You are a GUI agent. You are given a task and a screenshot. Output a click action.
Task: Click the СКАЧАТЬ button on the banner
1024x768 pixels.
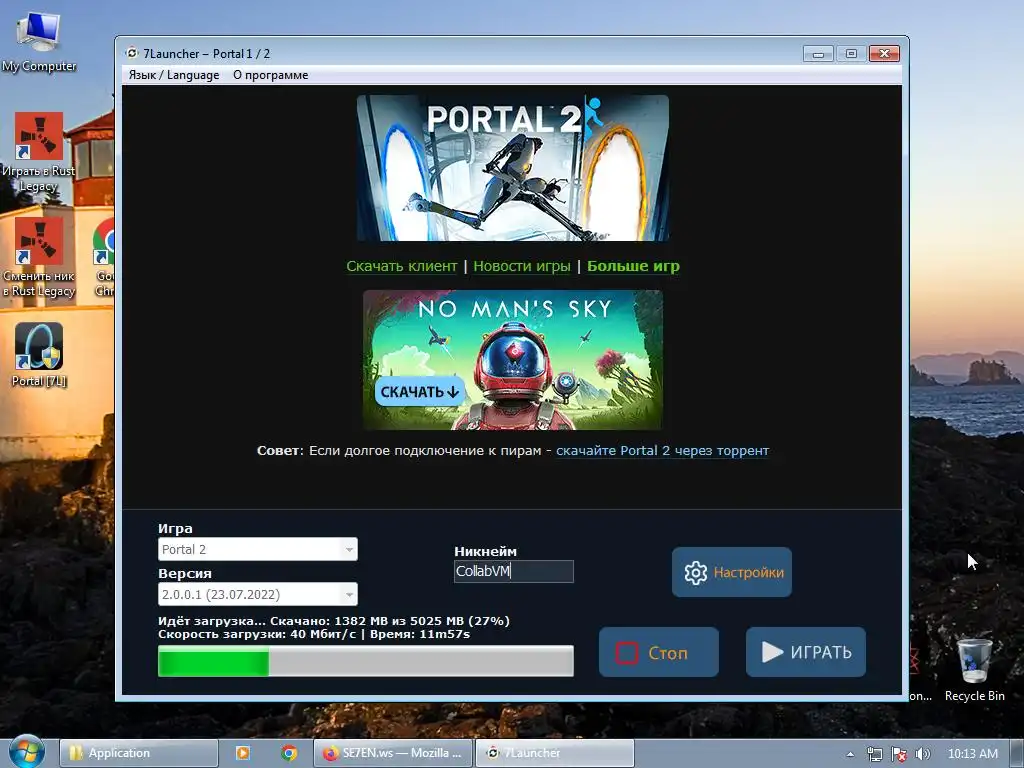click(420, 392)
